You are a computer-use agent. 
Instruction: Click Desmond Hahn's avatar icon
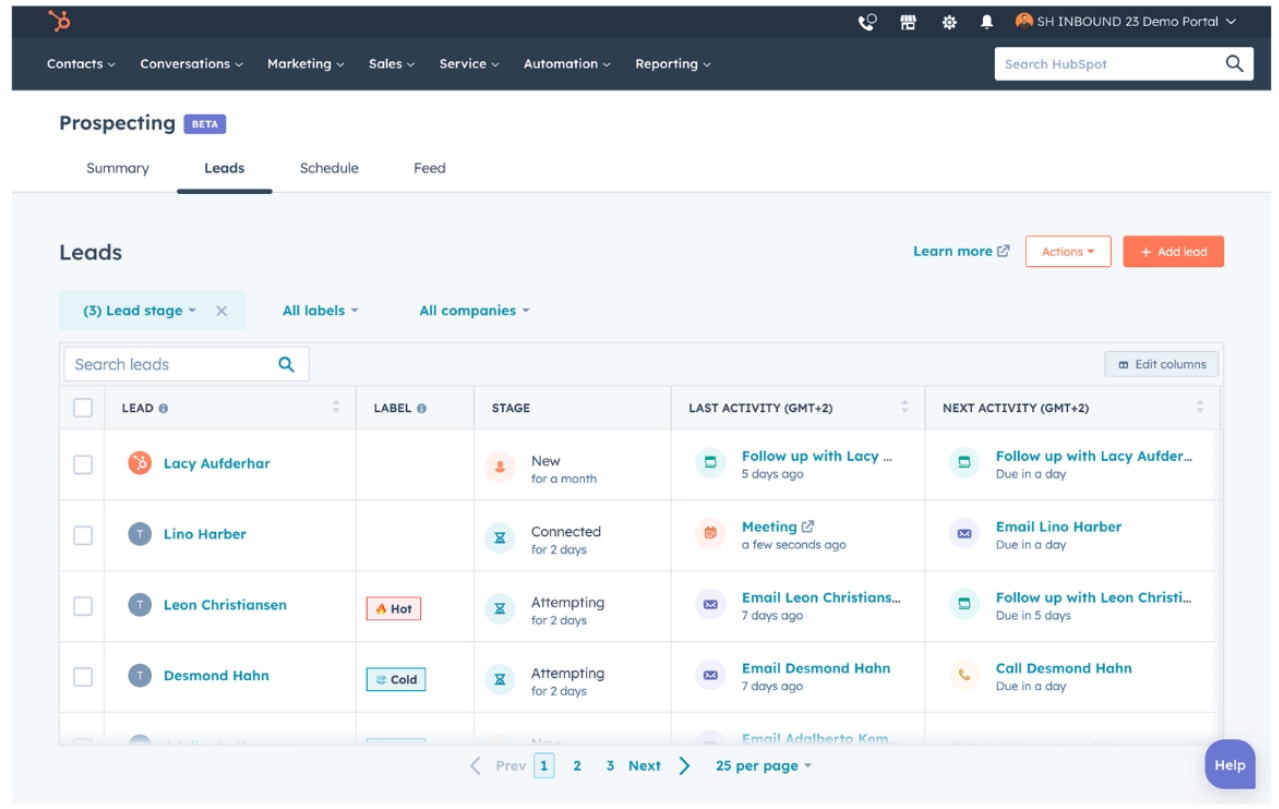click(x=139, y=676)
